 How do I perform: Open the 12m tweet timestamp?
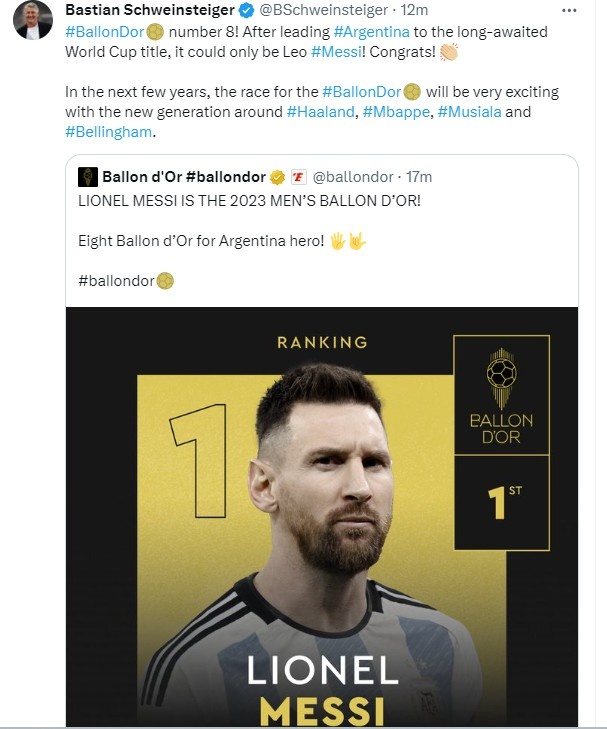[x=414, y=10]
